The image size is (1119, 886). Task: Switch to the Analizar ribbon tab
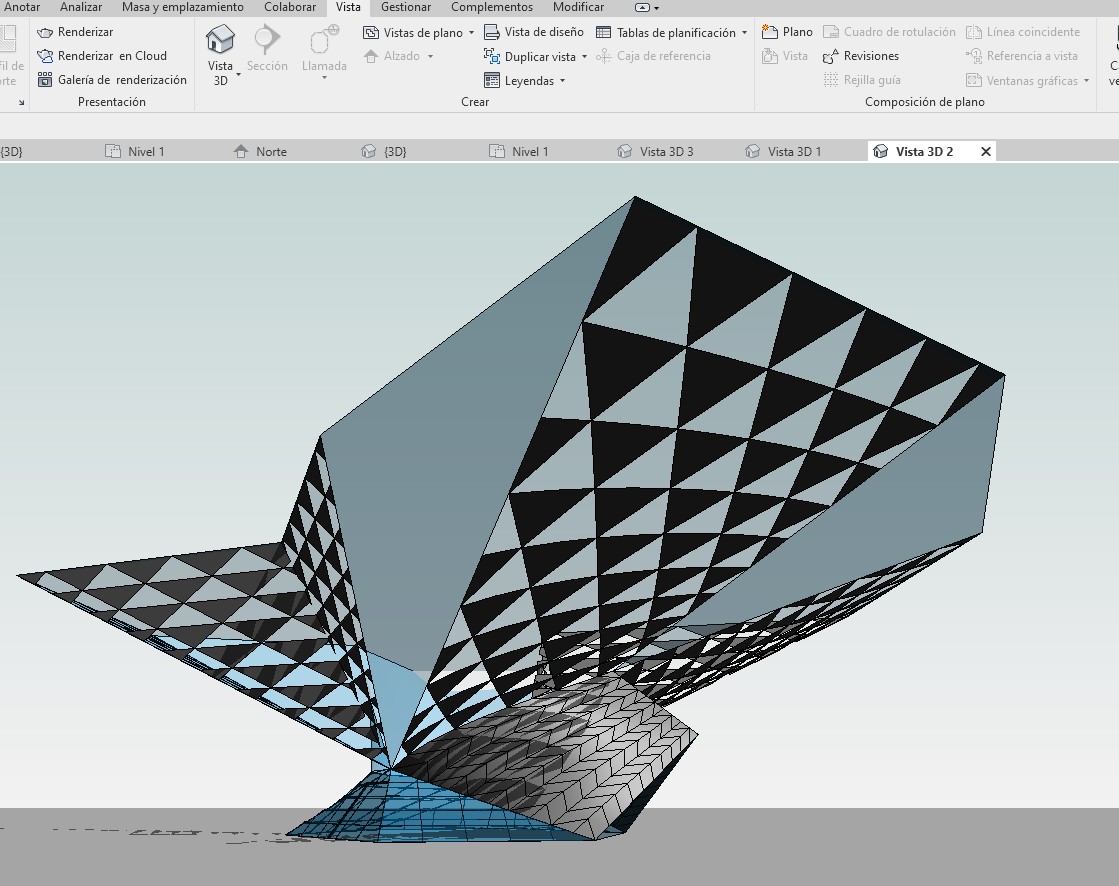(x=81, y=7)
